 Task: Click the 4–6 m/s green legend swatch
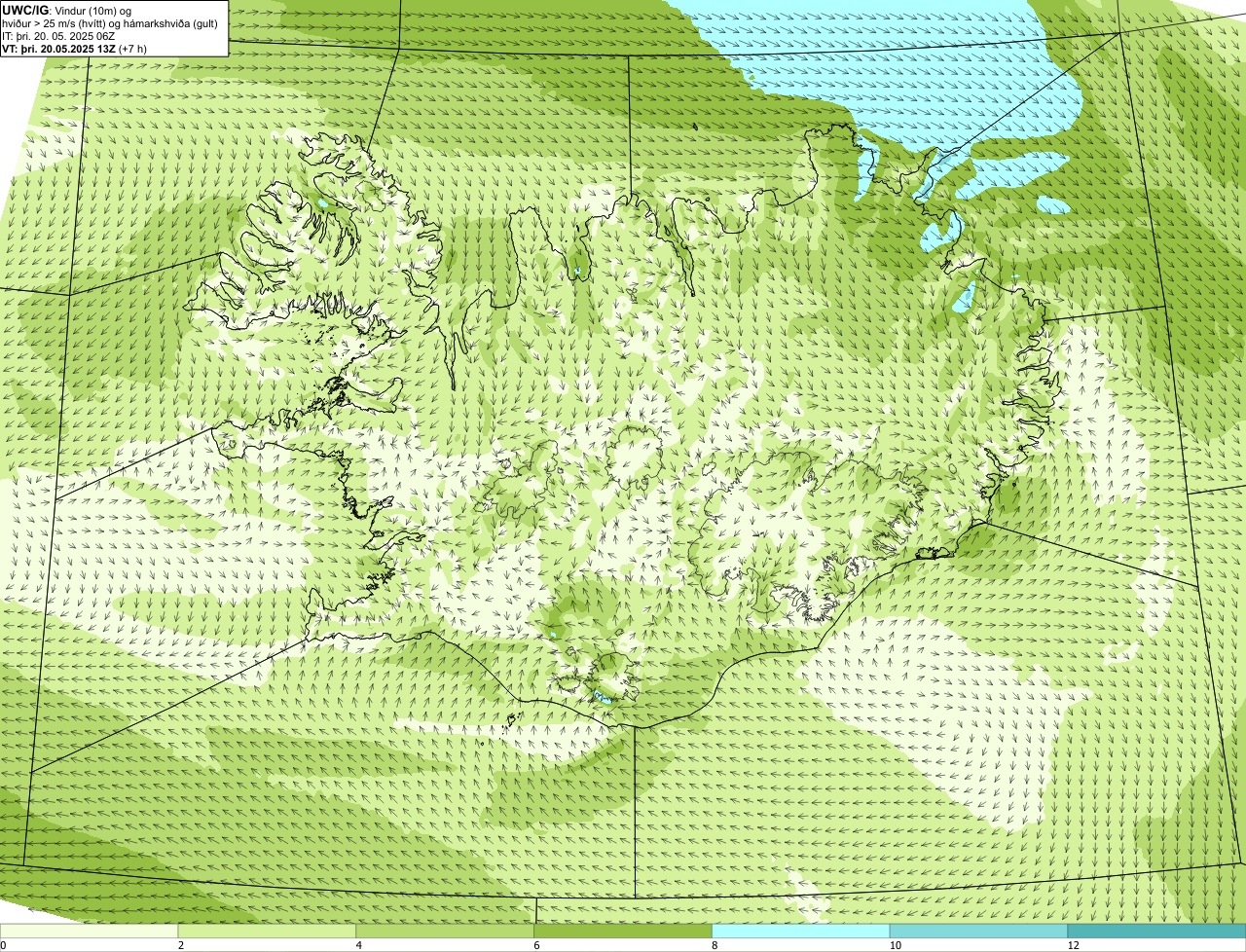pos(445,931)
